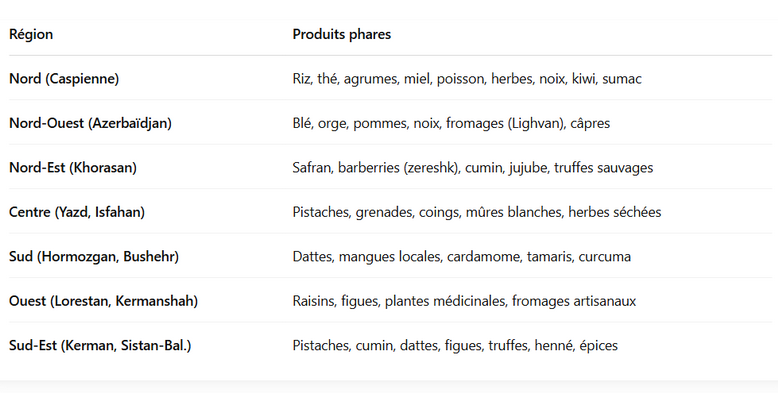Select the Raisins, figues products cell
The height and width of the screenshot is (393, 778).
pos(464,301)
